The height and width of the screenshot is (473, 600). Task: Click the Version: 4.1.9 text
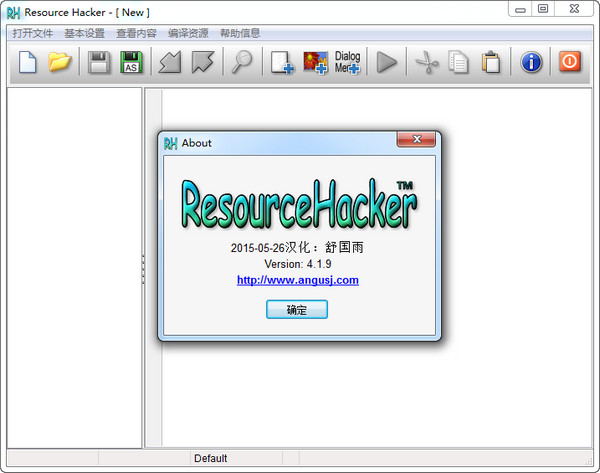point(298,264)
